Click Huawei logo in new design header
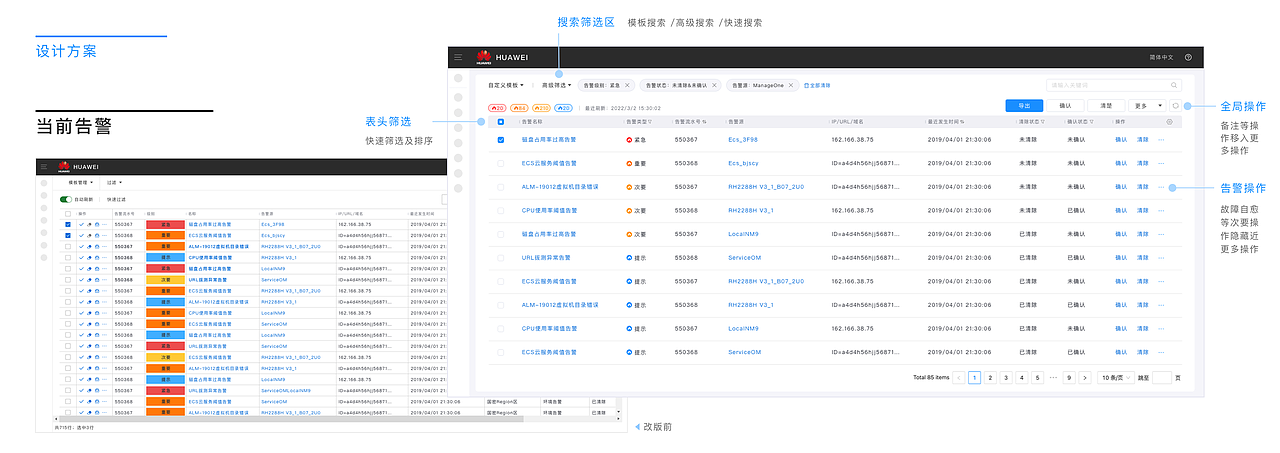 tap(484, 57)
